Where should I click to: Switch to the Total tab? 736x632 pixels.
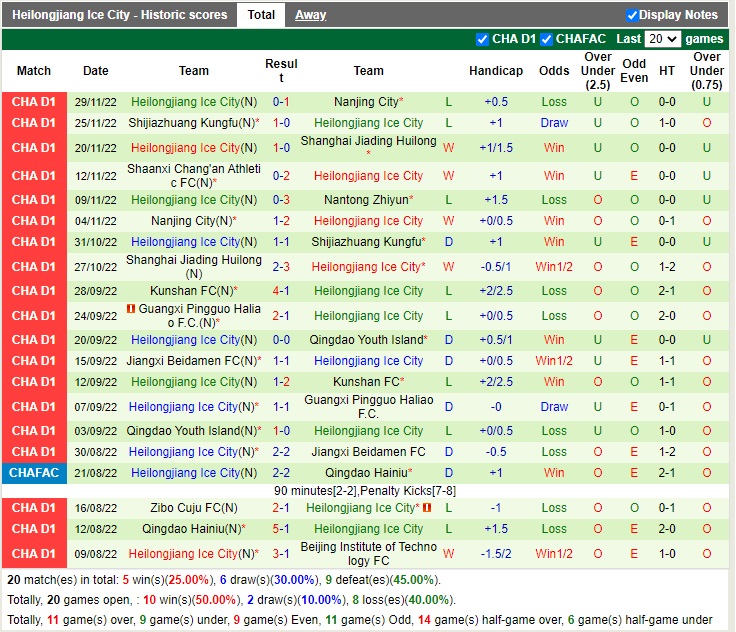[261, 15]
